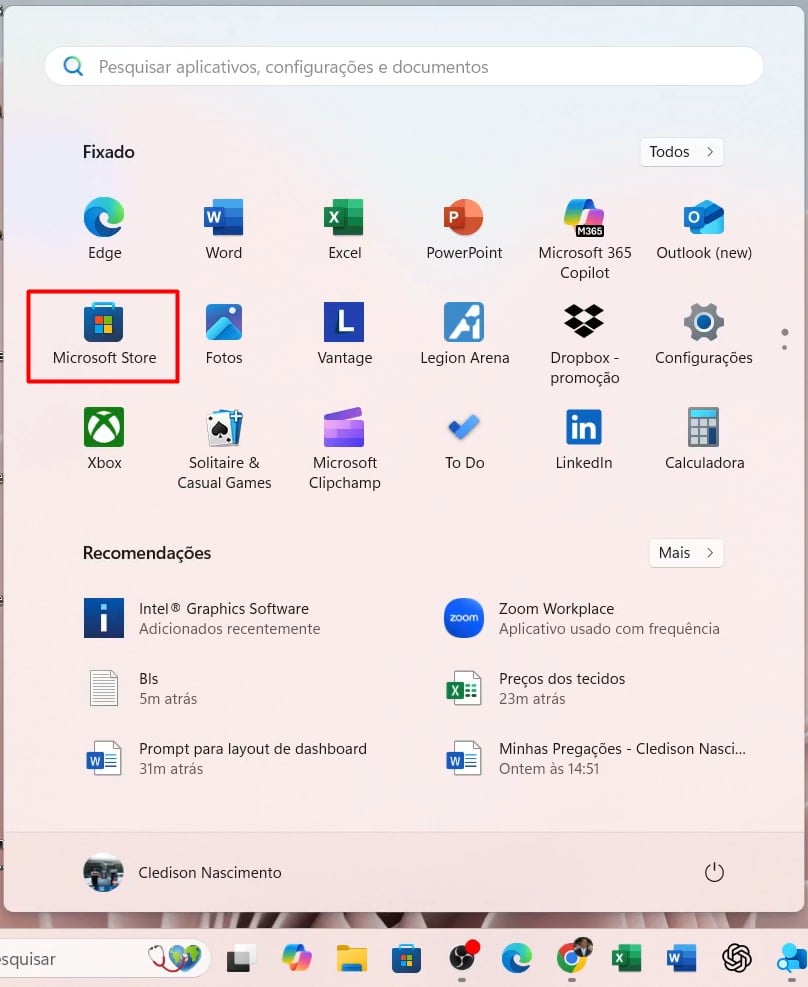The width and height of the screenshot is (808, 987).
Task: Open OBS Studio from the taskbar
Action: (463, 957)
